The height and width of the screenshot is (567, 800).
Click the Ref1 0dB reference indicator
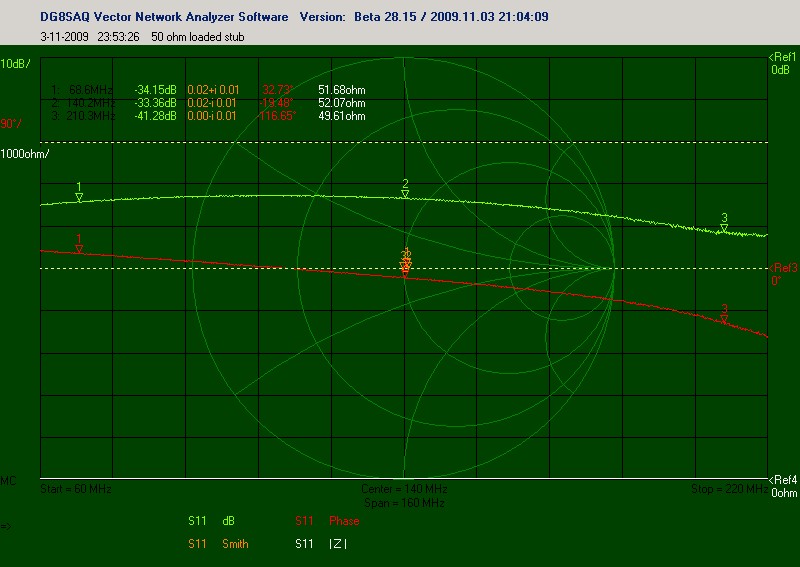pos(783,63)
